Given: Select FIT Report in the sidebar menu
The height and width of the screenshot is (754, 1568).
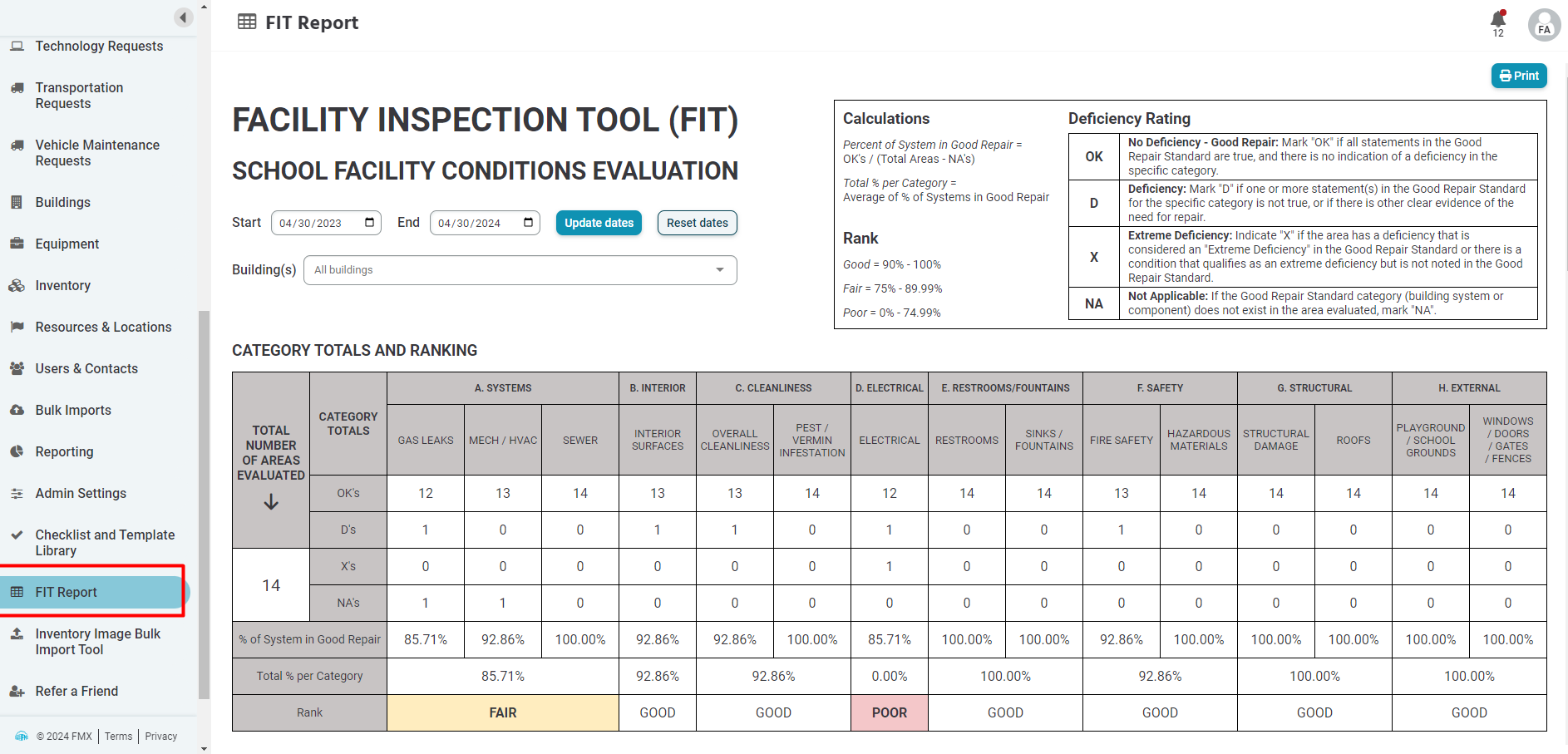Looking at the screenshot, I should click(67, 592).
